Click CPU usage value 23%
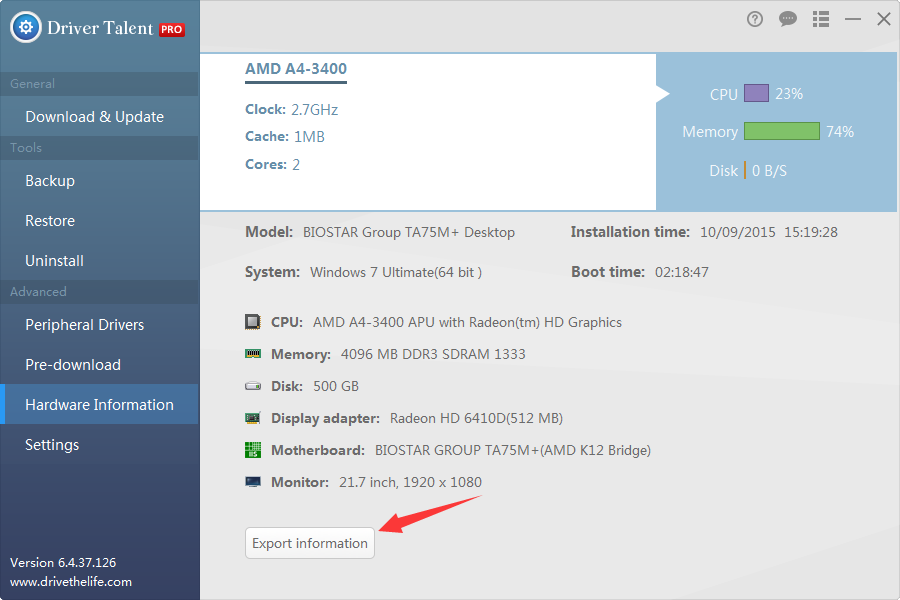This screenshot has width=900, height=600. pyautogui.click(x=789, y=94)
